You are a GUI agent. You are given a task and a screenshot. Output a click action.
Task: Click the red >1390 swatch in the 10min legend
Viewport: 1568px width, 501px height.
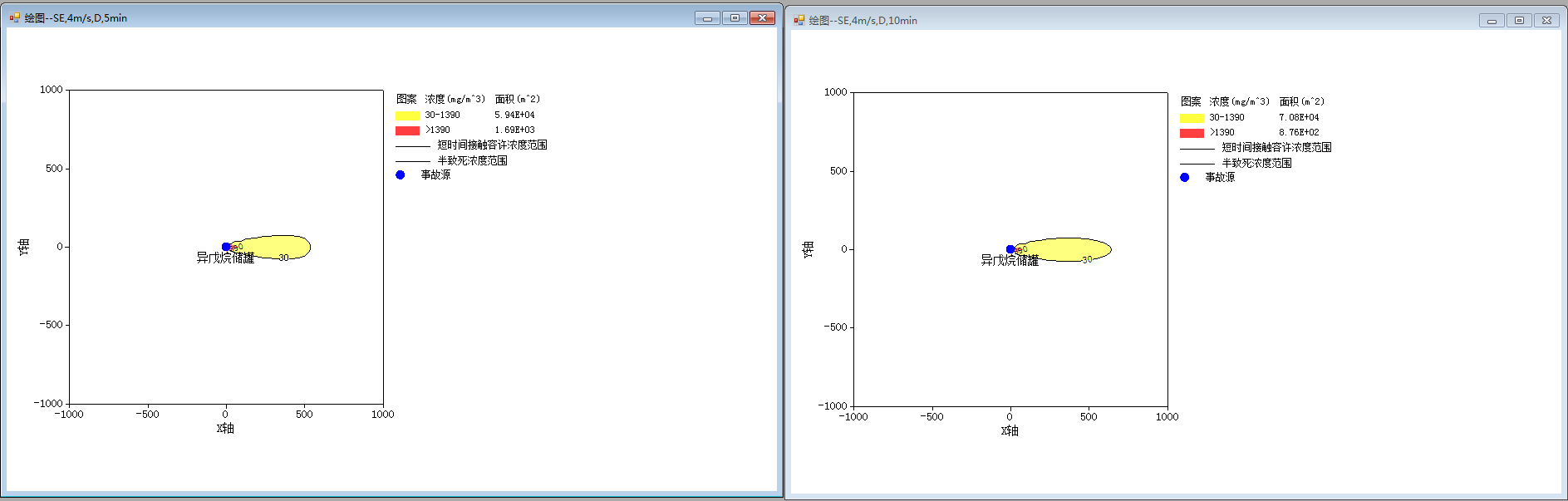(1192, 133)
